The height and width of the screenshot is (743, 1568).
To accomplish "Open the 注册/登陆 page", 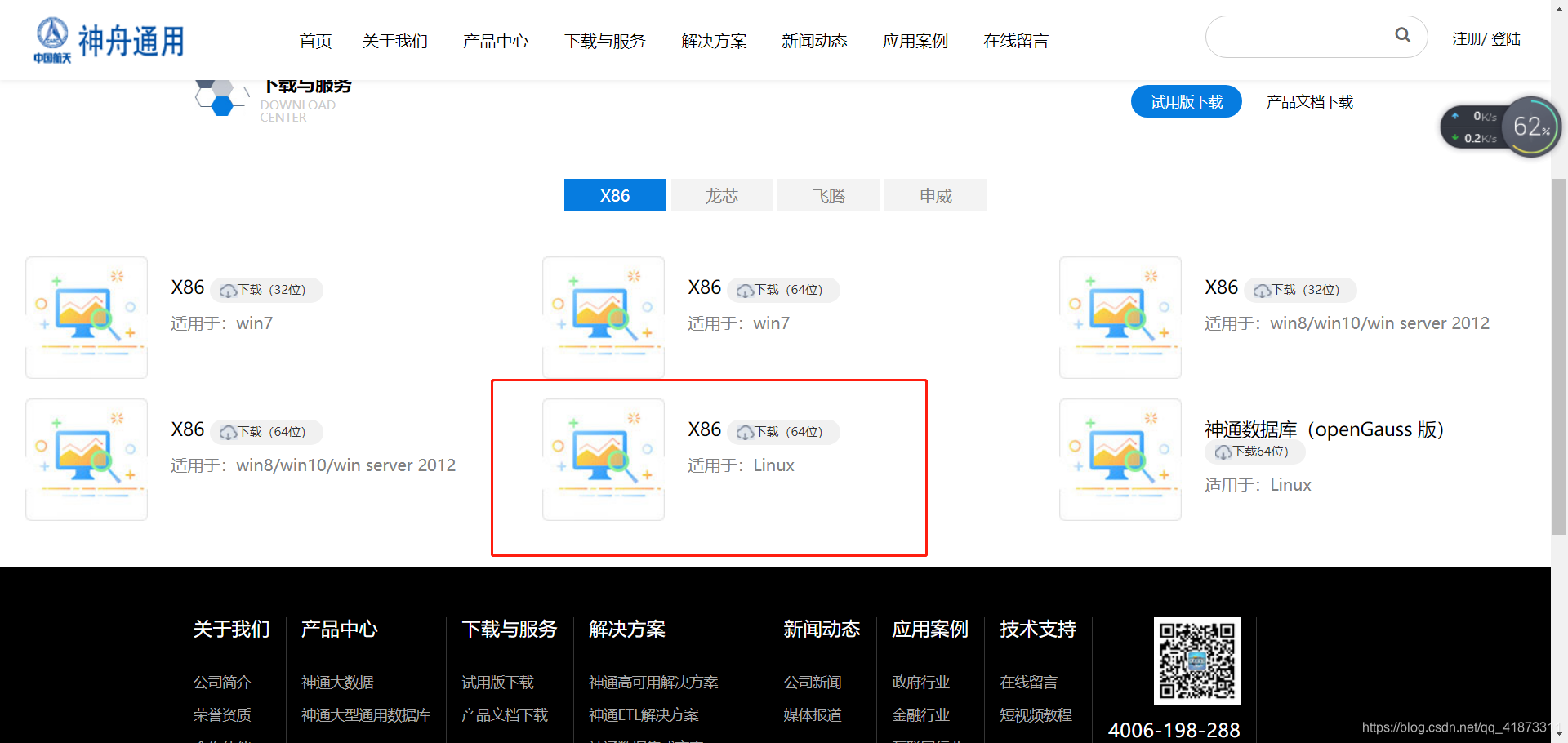I will click(x=1486, y=38).
